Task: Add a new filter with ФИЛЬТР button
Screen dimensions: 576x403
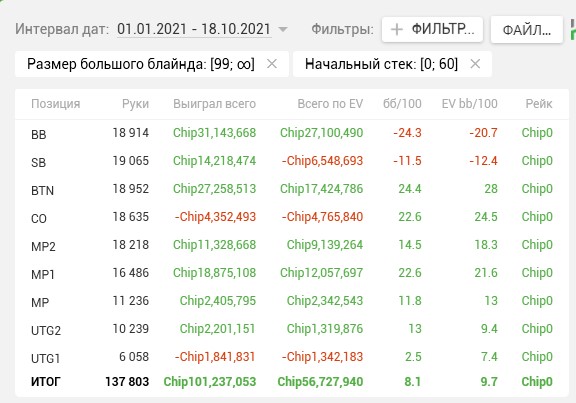Action: coord(432,29)
